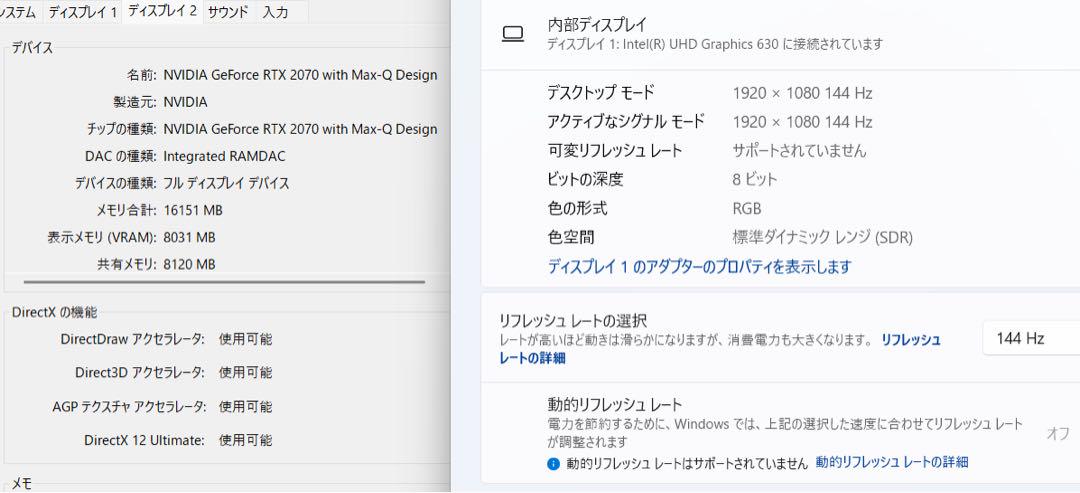Click the メモ group label
The image size is (1080, 493).
(22, 484)
